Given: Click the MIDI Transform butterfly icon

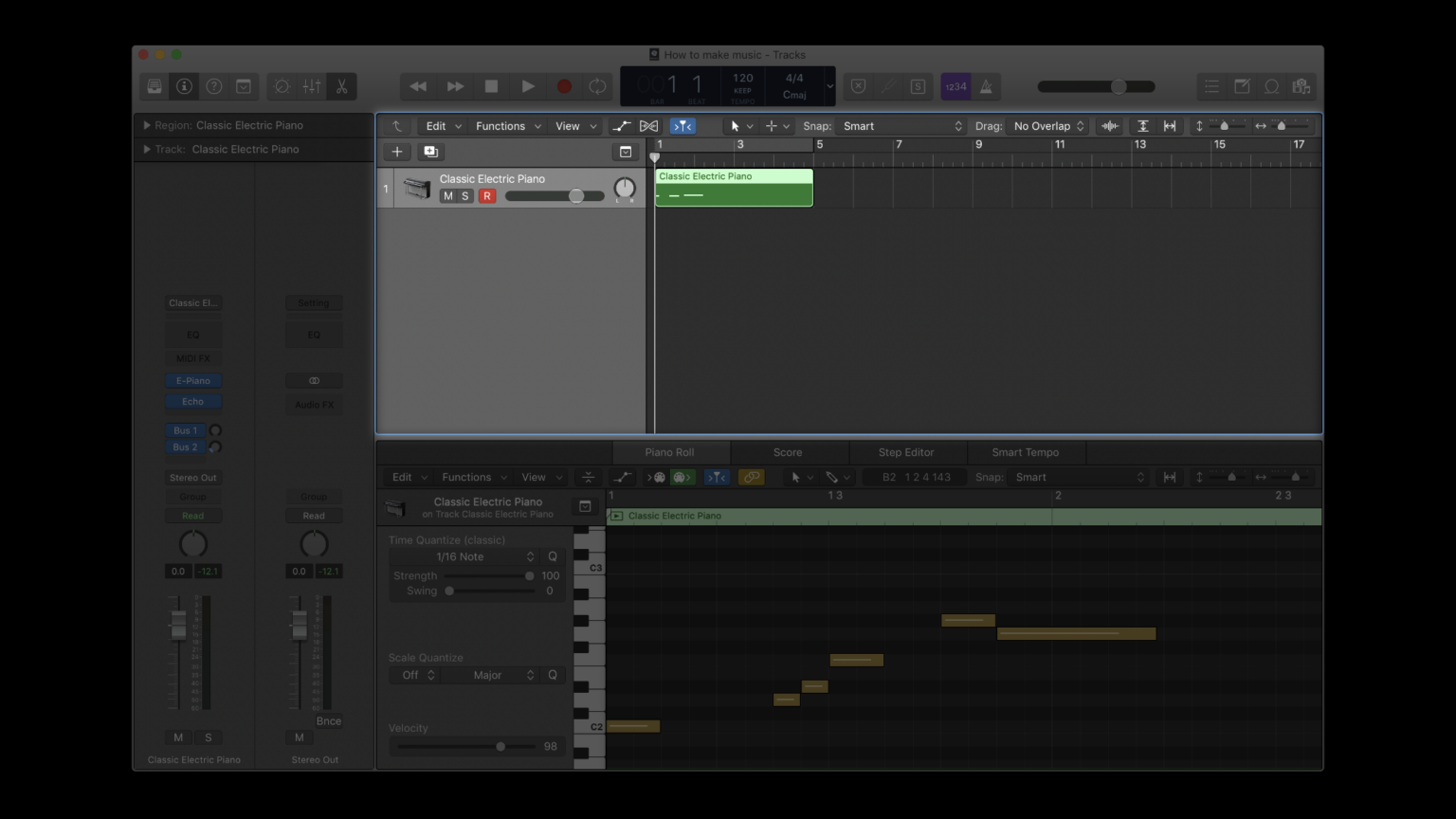Looking at the screenshot, I should click(x=649, y=125).
